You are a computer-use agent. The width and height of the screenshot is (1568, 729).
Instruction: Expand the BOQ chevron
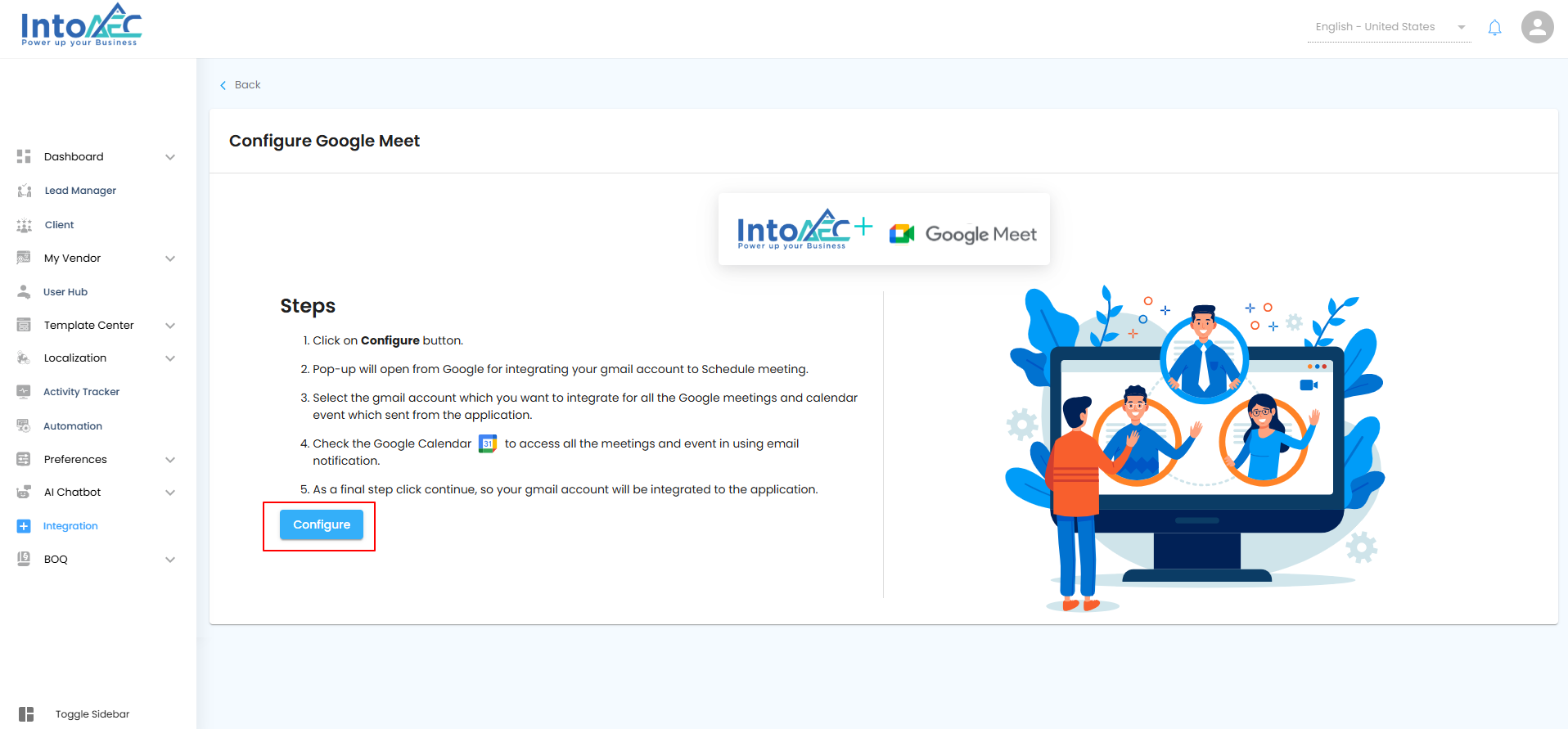[170, 560]
